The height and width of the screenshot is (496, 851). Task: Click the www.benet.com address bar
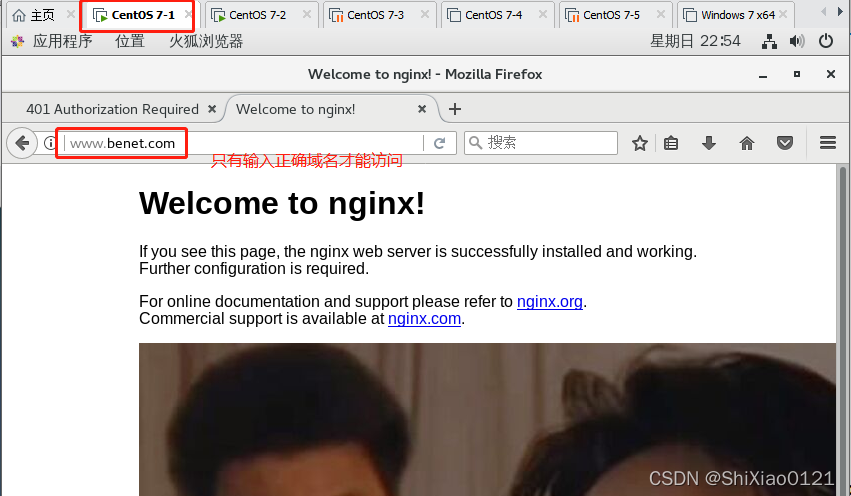pyautogui.click(x=243, y=143)
